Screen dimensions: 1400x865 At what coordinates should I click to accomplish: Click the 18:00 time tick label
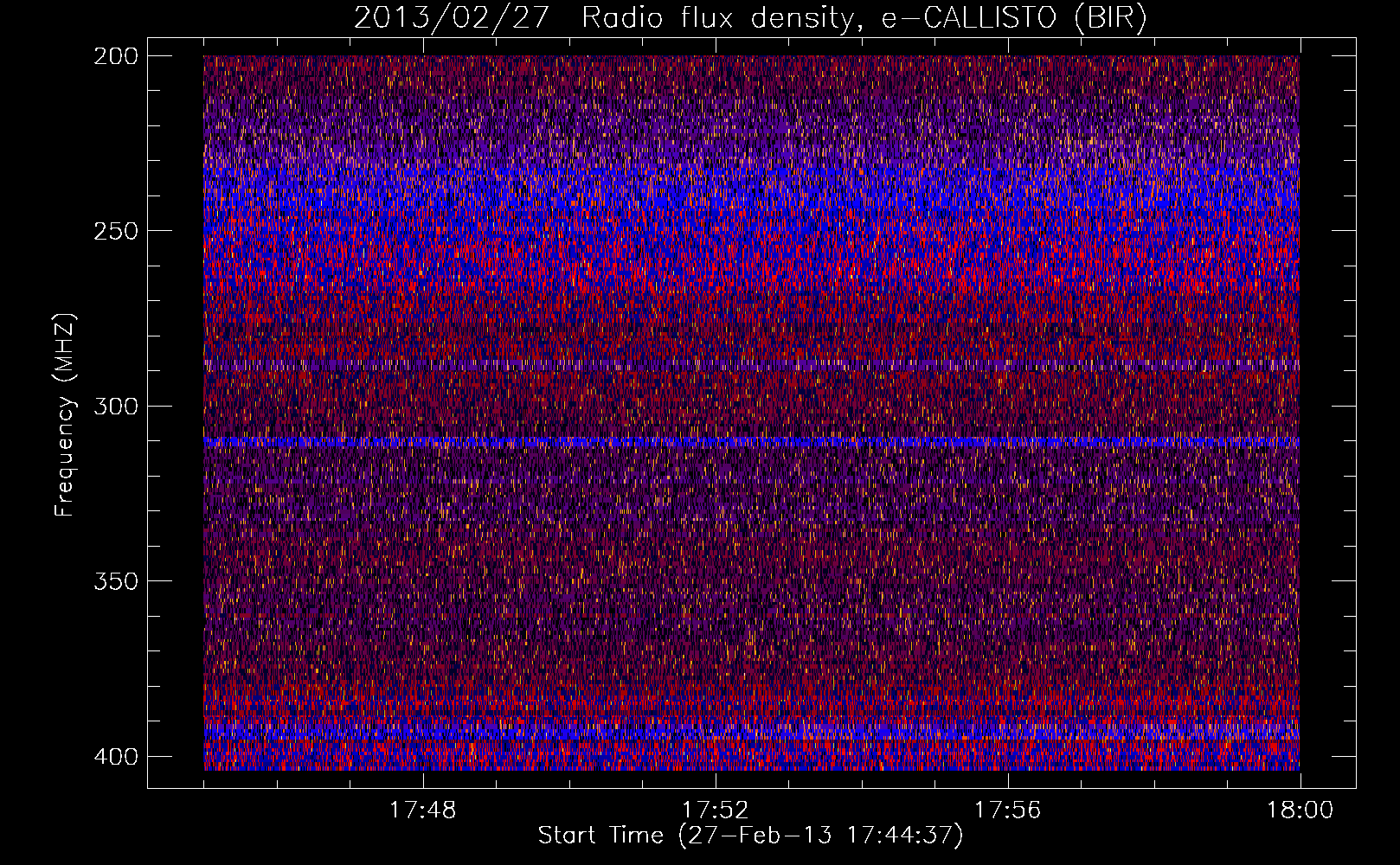pos(1300,811)
